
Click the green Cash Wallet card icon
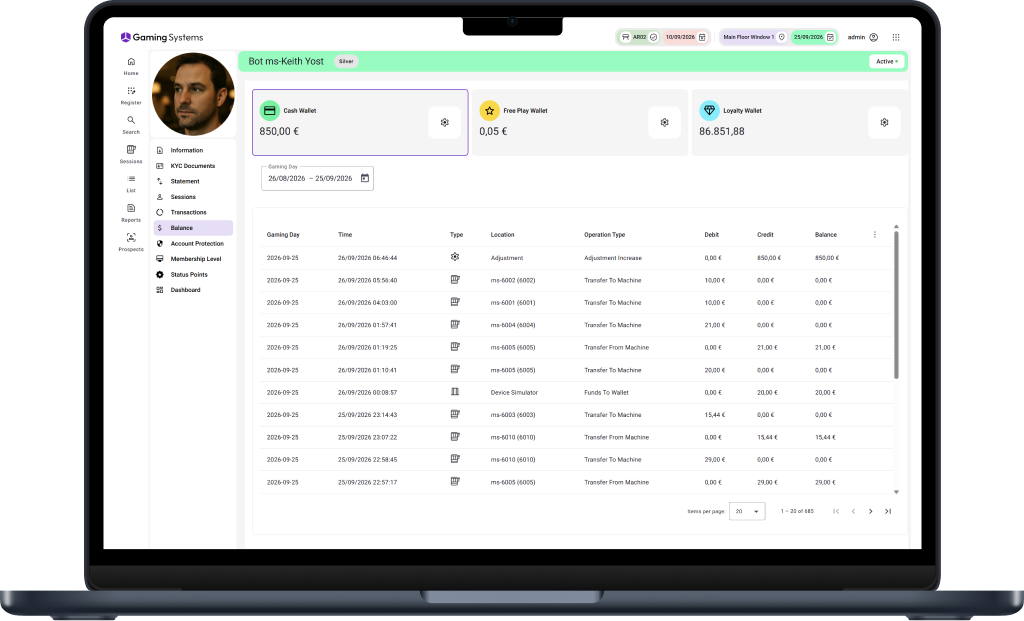[270, 110]
